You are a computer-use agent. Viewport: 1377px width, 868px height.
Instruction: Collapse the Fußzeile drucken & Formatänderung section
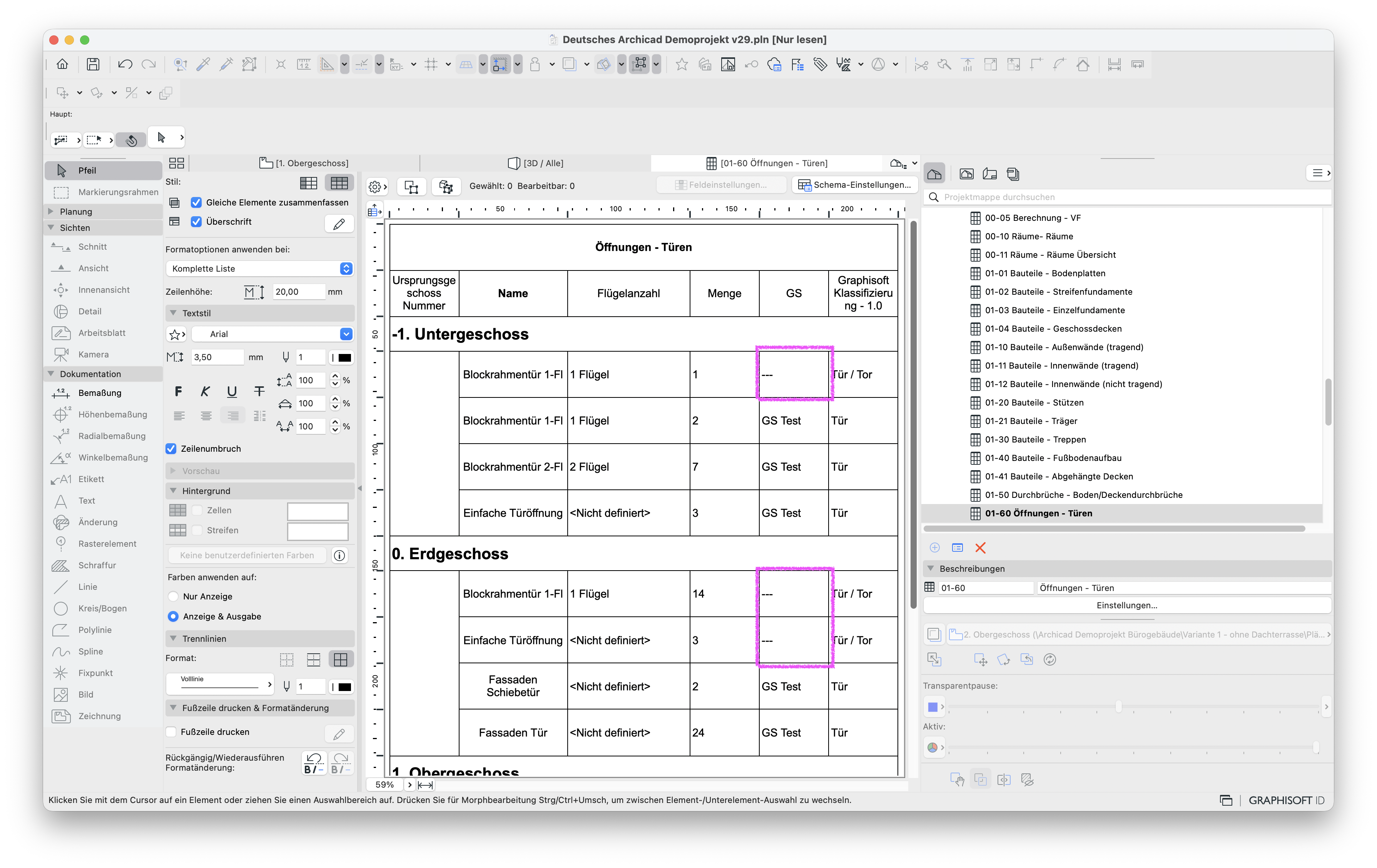pyautogui.click(x=173, y=708)
